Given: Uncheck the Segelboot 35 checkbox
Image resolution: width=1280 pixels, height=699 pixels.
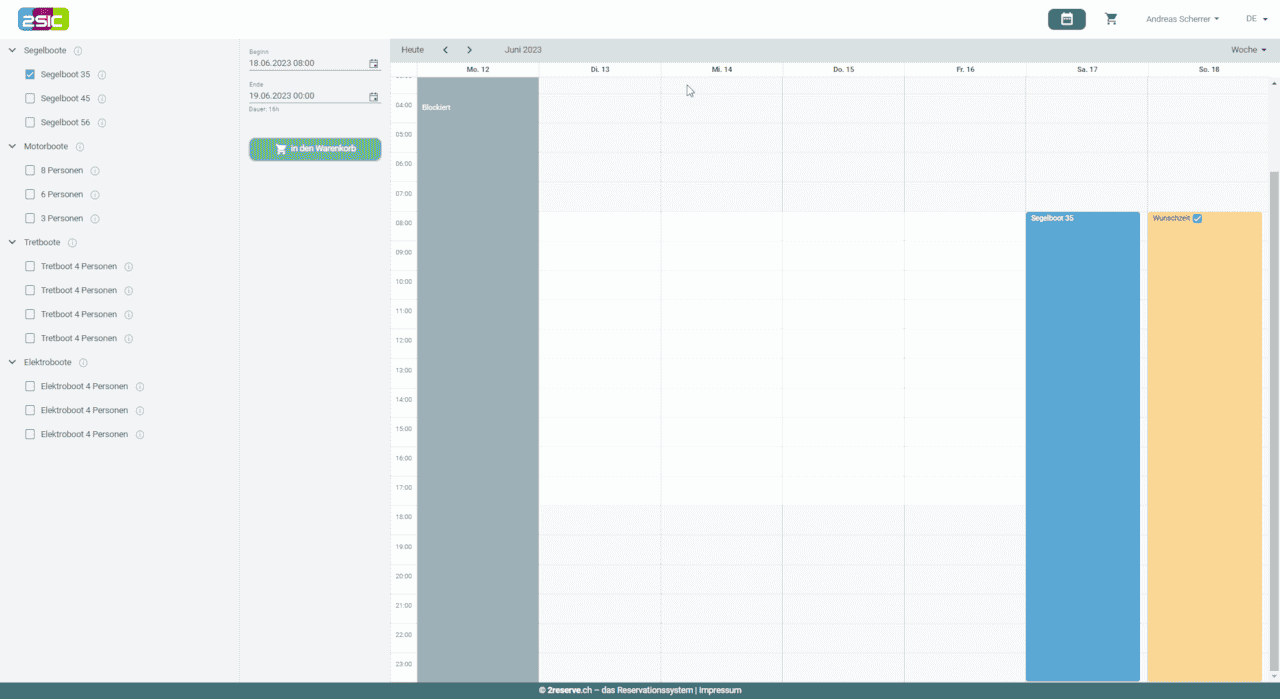Looking at the screenshot, I should (30, 74).
